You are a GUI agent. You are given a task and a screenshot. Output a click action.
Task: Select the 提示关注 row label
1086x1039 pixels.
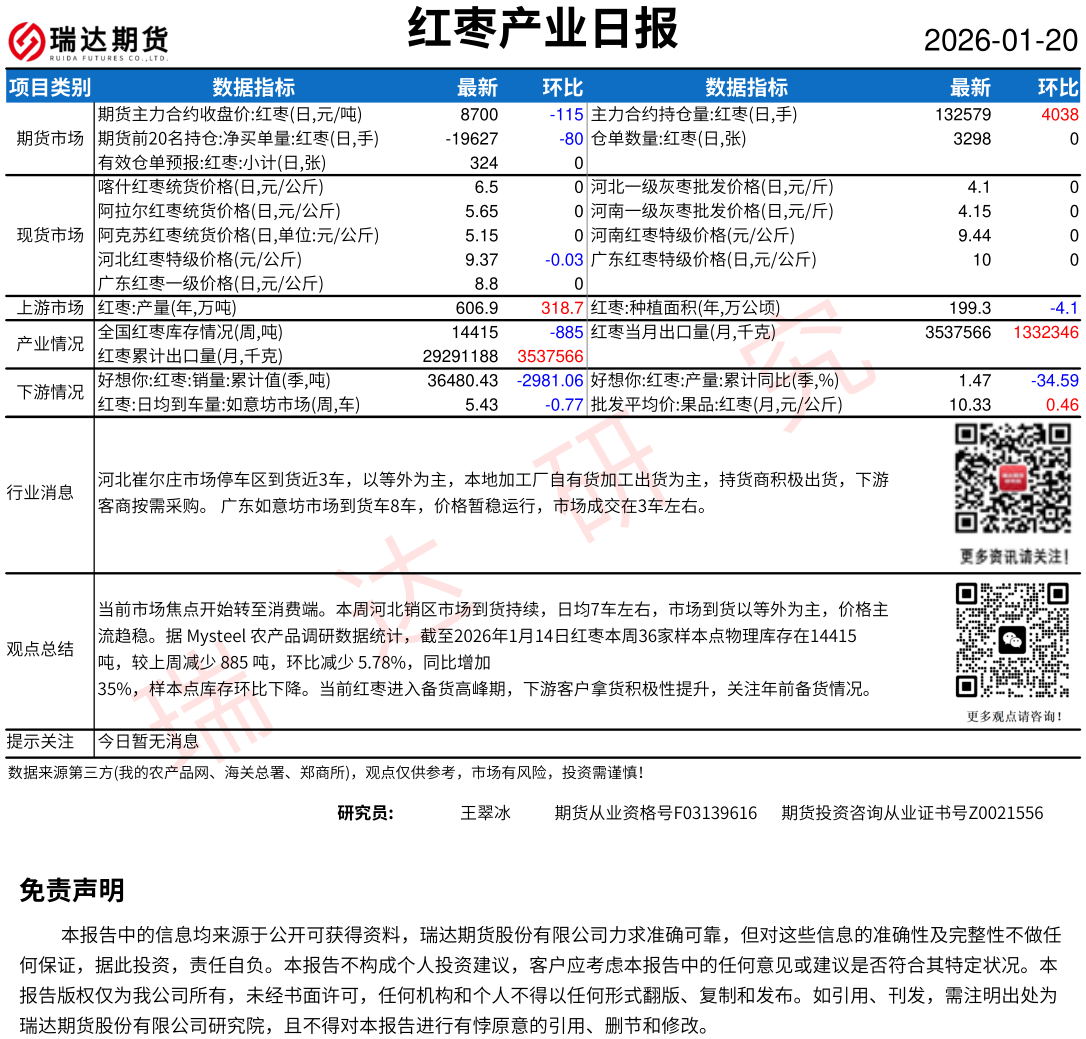click(40, 741)
